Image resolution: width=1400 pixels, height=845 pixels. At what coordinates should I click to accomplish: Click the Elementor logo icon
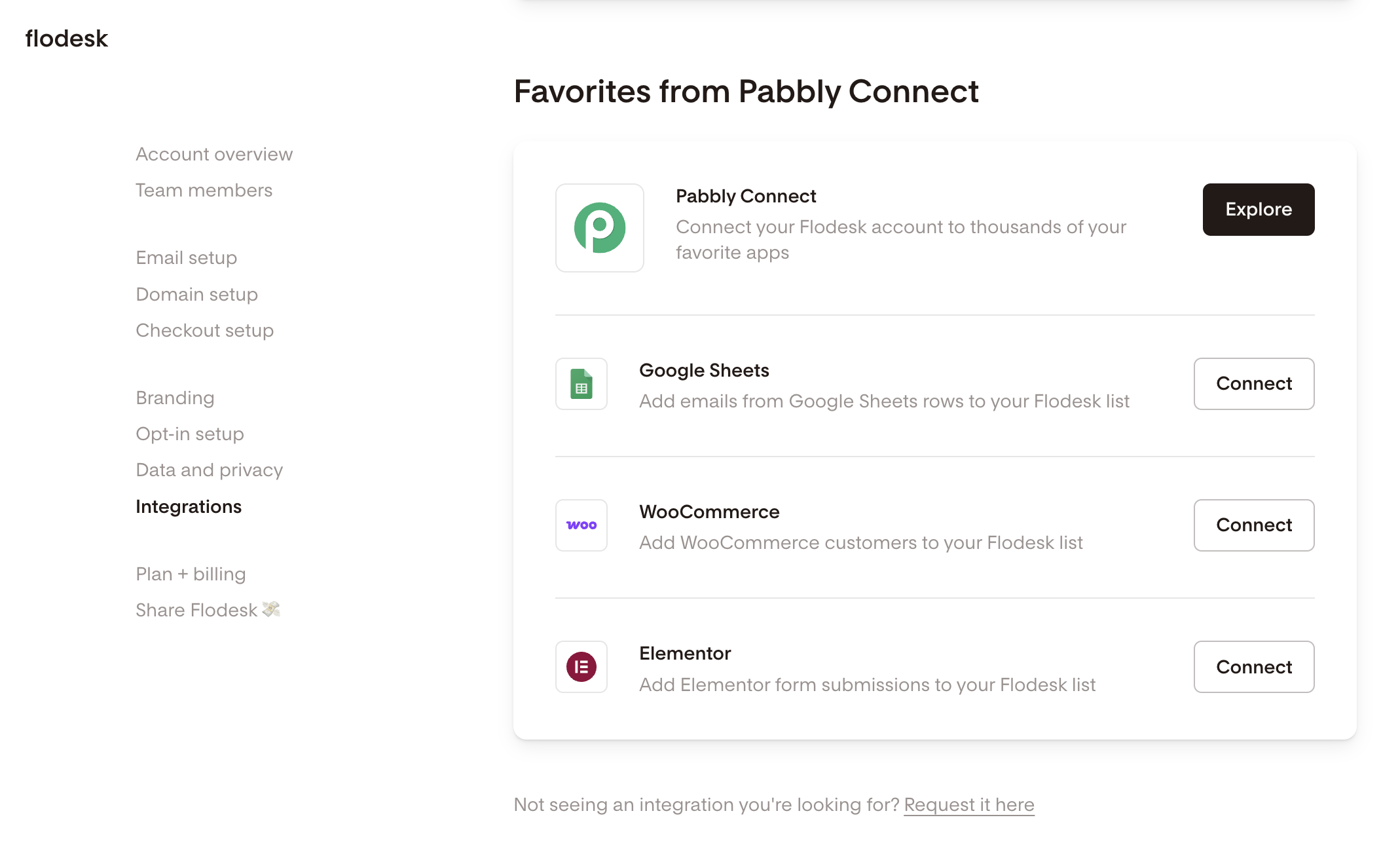click(x=581, y=667)
